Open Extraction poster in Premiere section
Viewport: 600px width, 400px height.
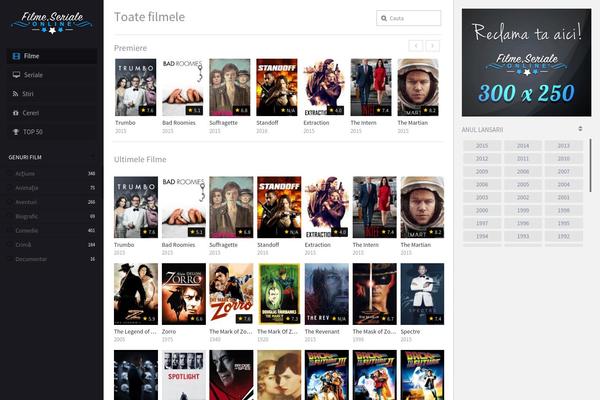[324, 87]
